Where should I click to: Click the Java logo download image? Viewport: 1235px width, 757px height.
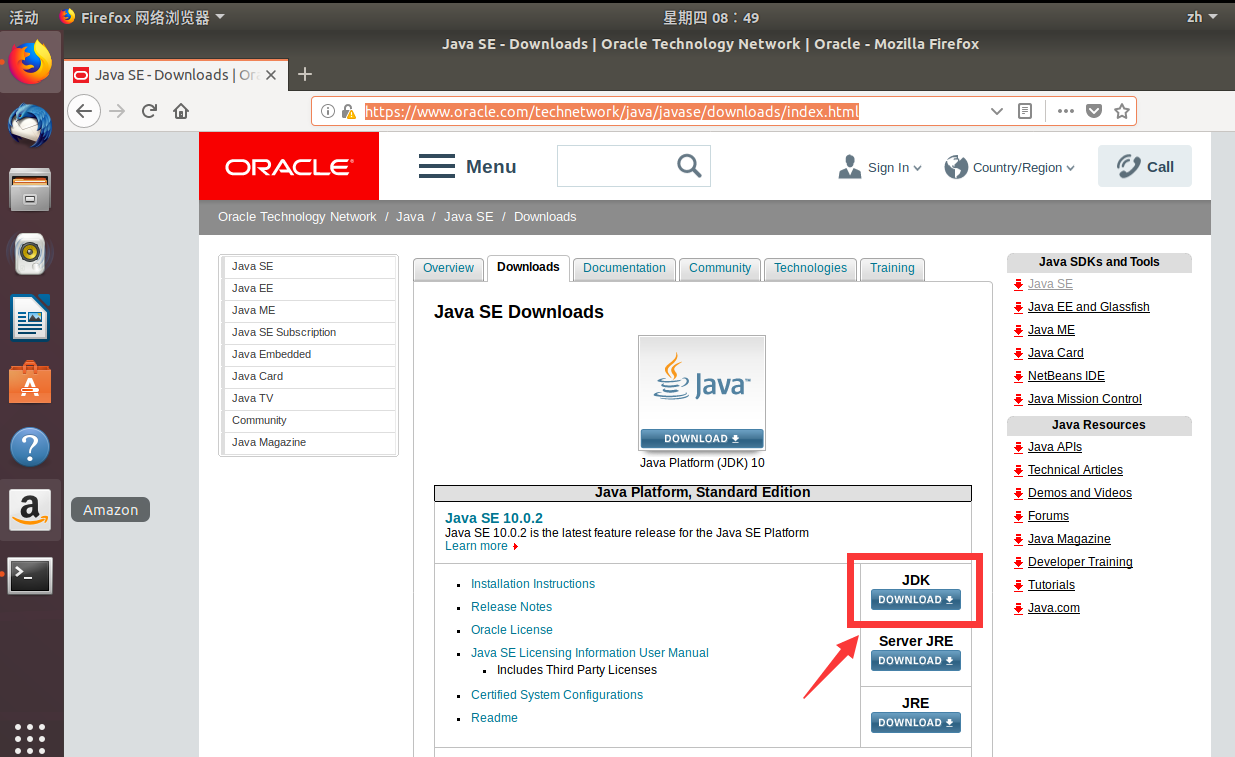[x=702, y=394]
